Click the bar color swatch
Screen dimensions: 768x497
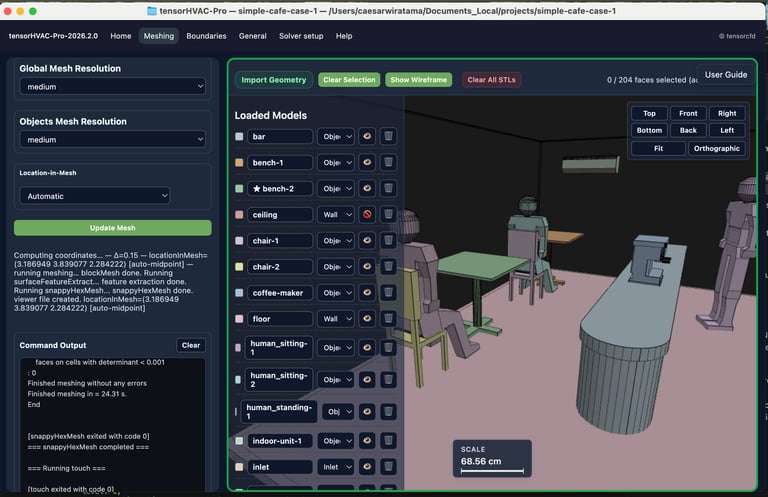239,137
